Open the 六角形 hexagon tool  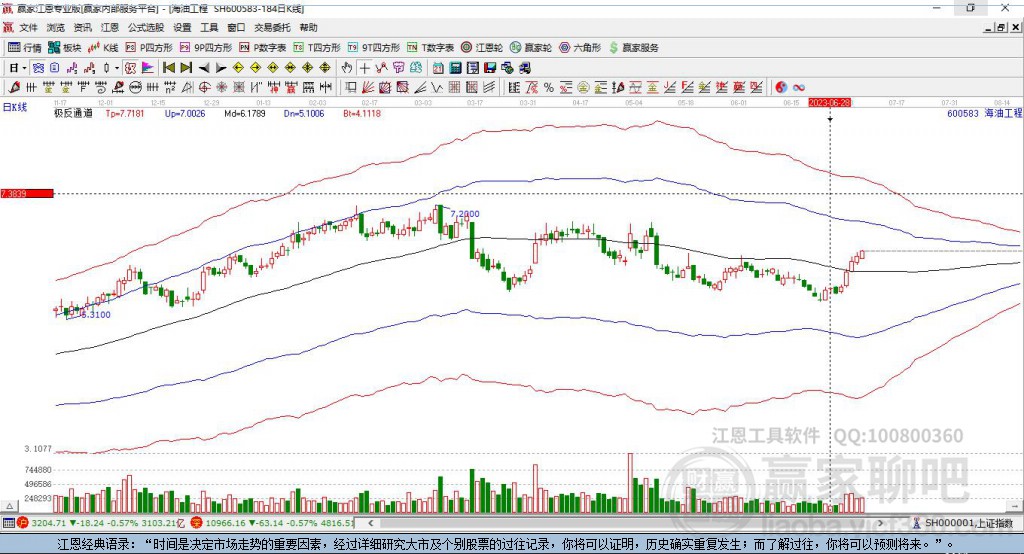point(580,48)
